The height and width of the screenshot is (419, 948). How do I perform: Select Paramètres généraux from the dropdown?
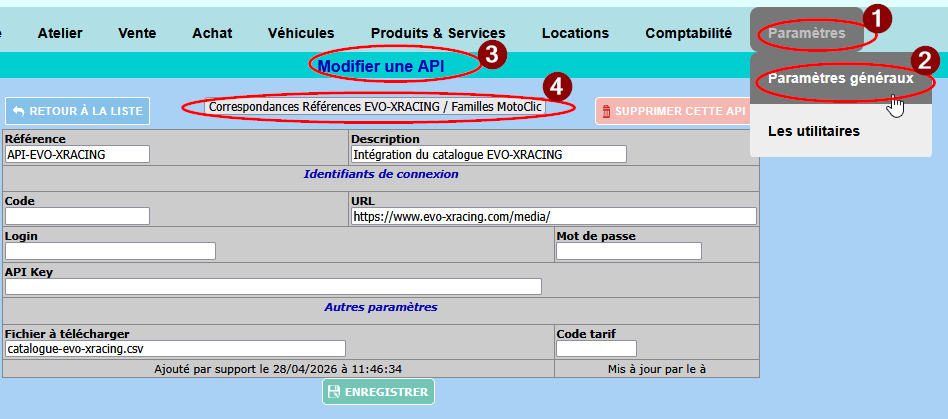pos(840,79)
